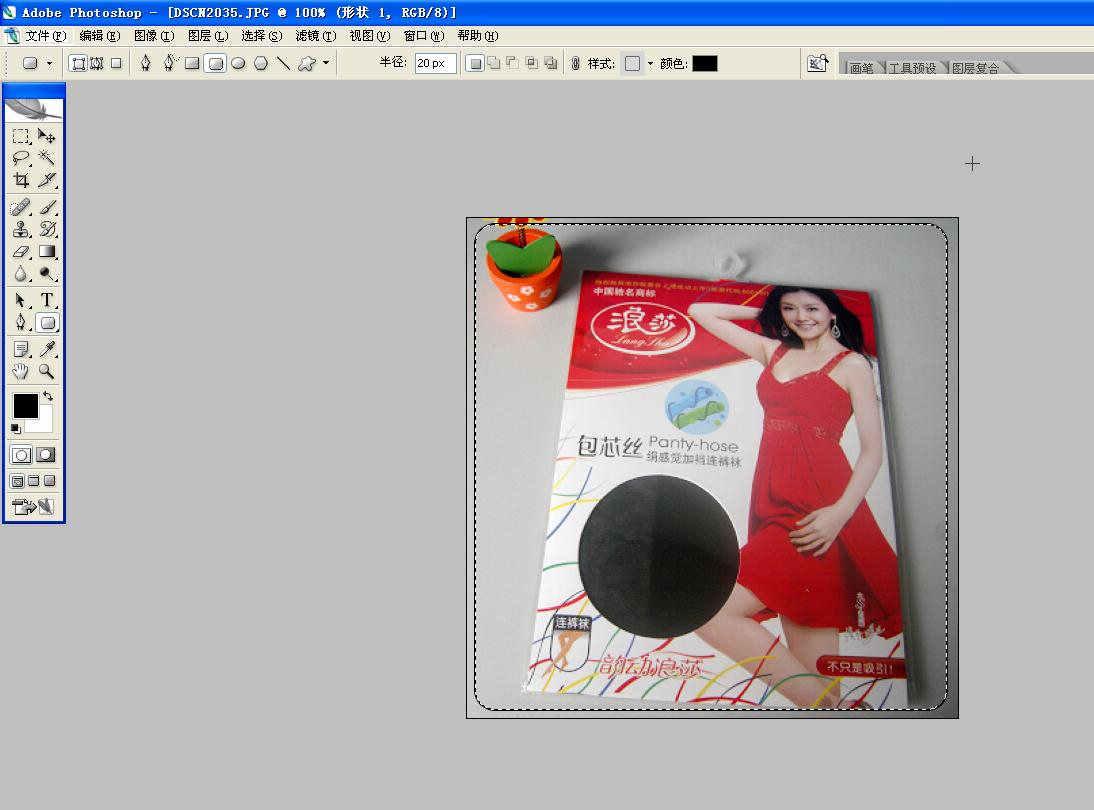Select the Eyedropper tool
This screenshot has height=810, width=1094.
point(47,350)
